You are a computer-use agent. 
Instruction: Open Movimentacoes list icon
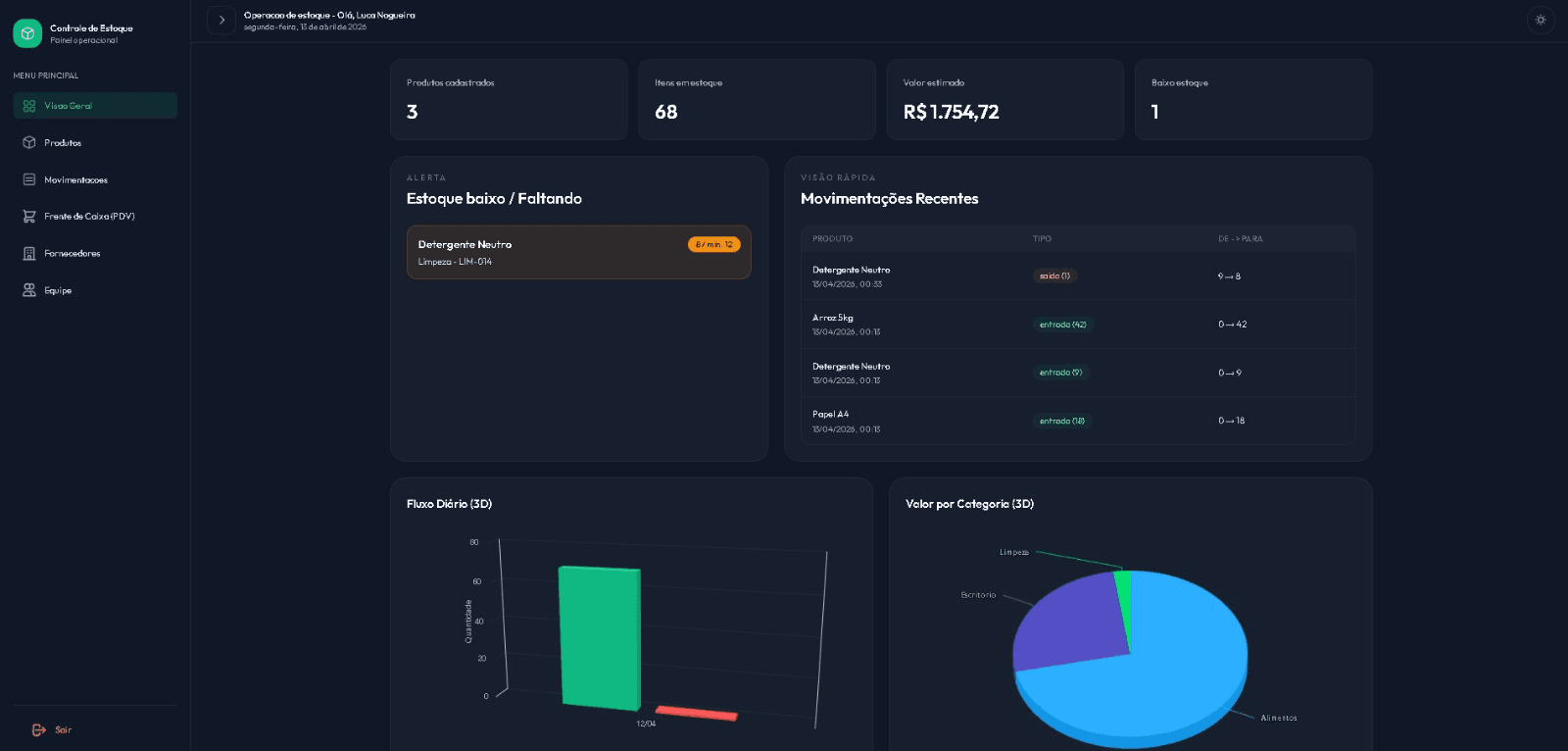point(29,180)
